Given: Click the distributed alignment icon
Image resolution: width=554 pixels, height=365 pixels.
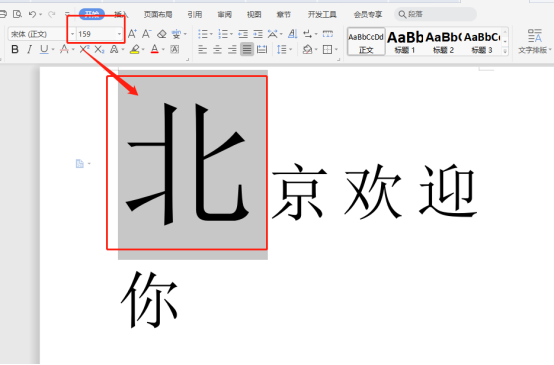Looking at the screenshot, I should pos(262,49).
